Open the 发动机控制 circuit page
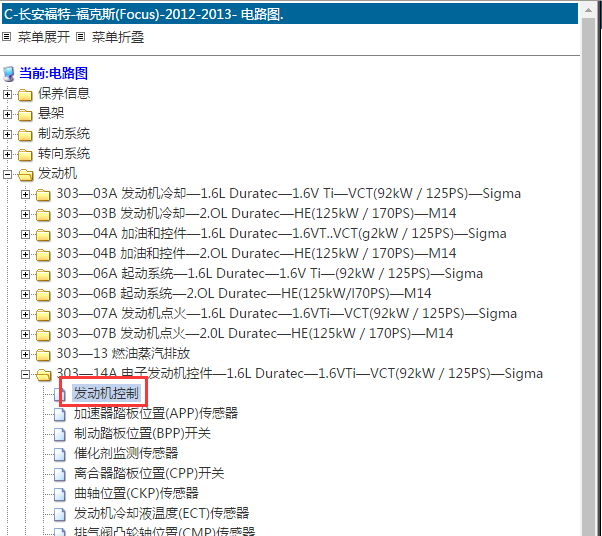The width and height of the screenshot is (602, 536). click(x=106, y=393)
